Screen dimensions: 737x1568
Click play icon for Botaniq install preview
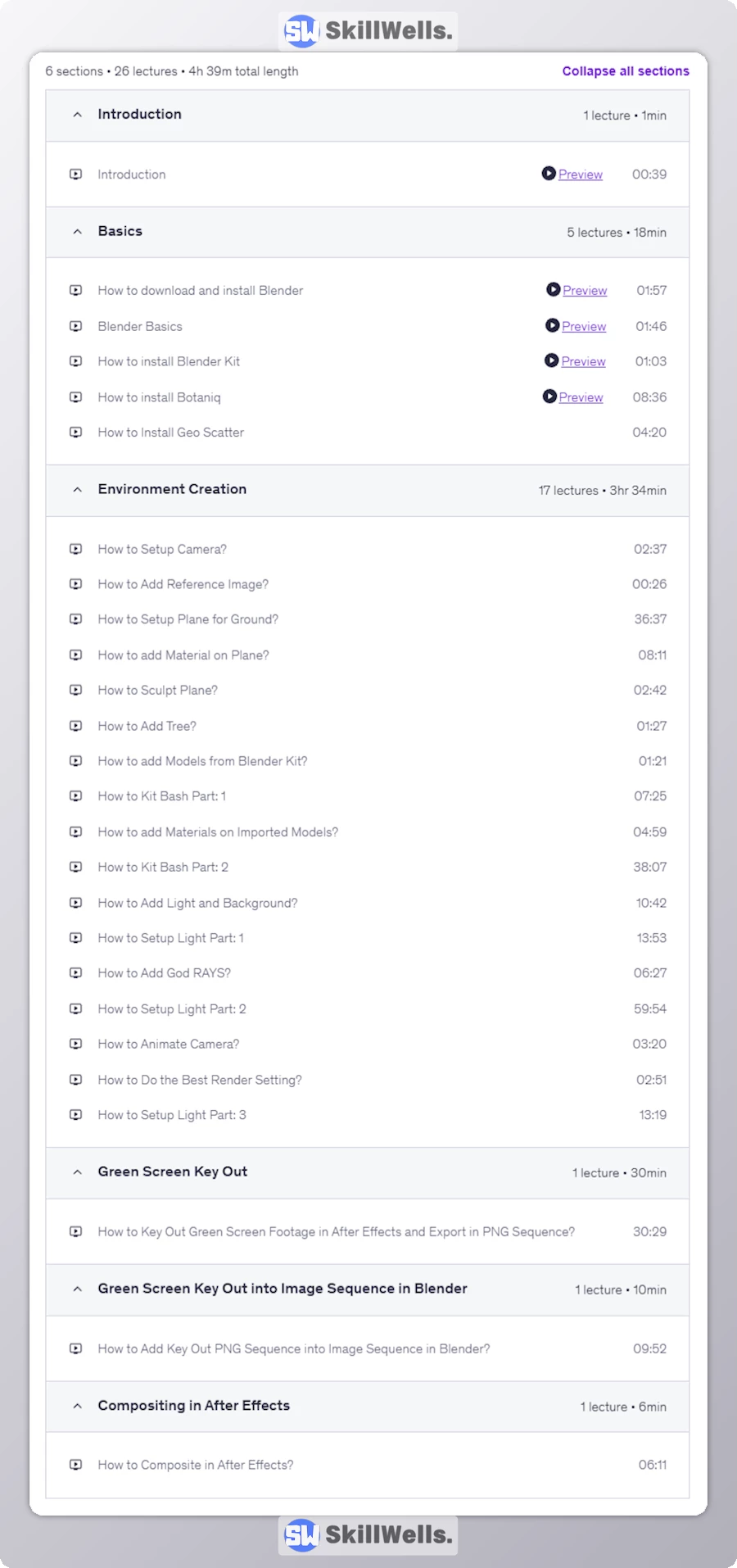pyautogui.click(x=549, y=397)
